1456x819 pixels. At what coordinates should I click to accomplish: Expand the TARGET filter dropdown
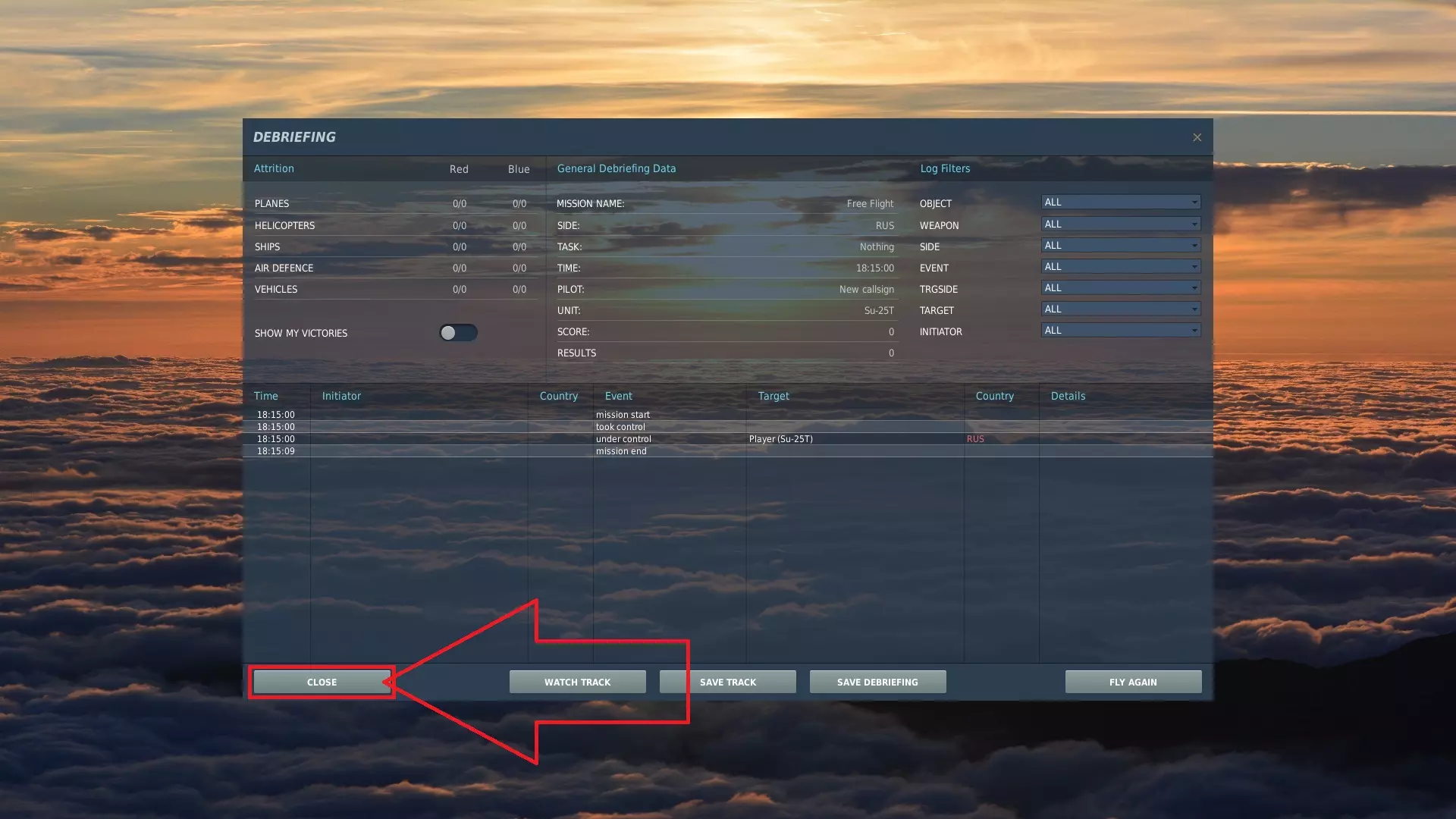1120,309
